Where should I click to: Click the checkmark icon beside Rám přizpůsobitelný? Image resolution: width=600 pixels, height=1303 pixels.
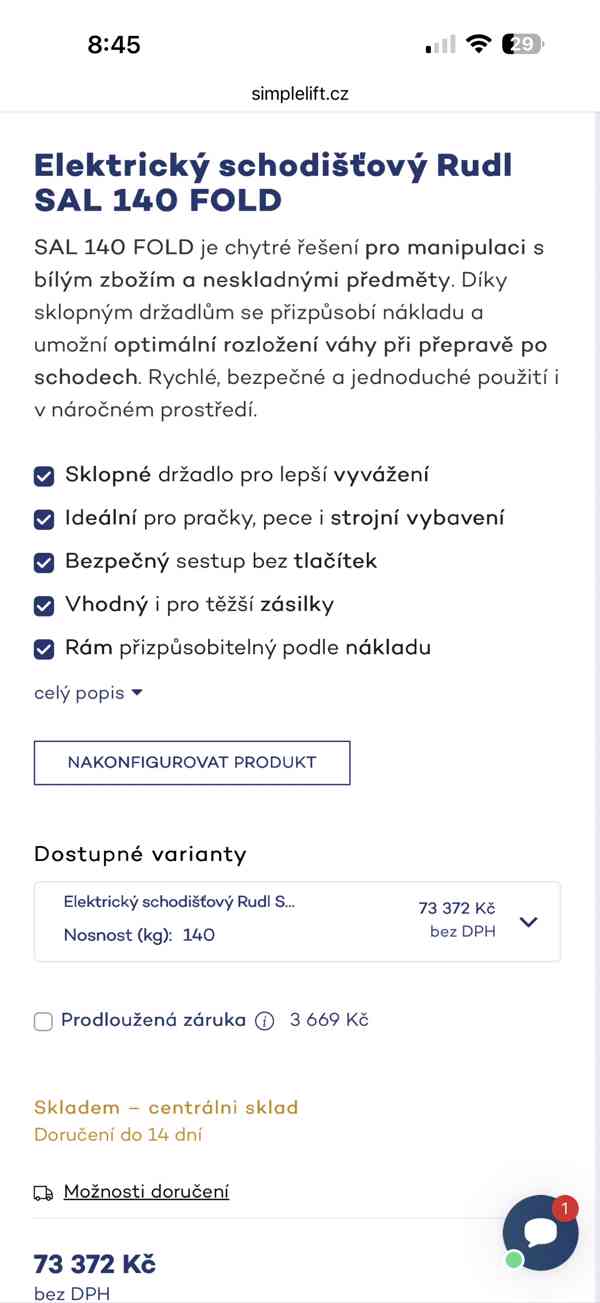[x=43, y=648]
